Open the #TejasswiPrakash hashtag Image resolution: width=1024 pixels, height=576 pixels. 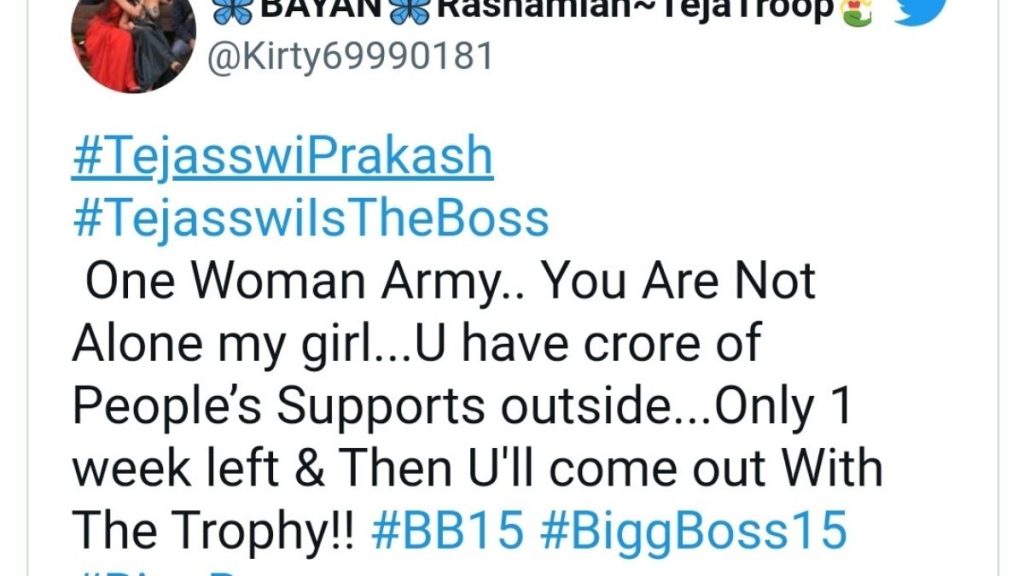[282, 157]
